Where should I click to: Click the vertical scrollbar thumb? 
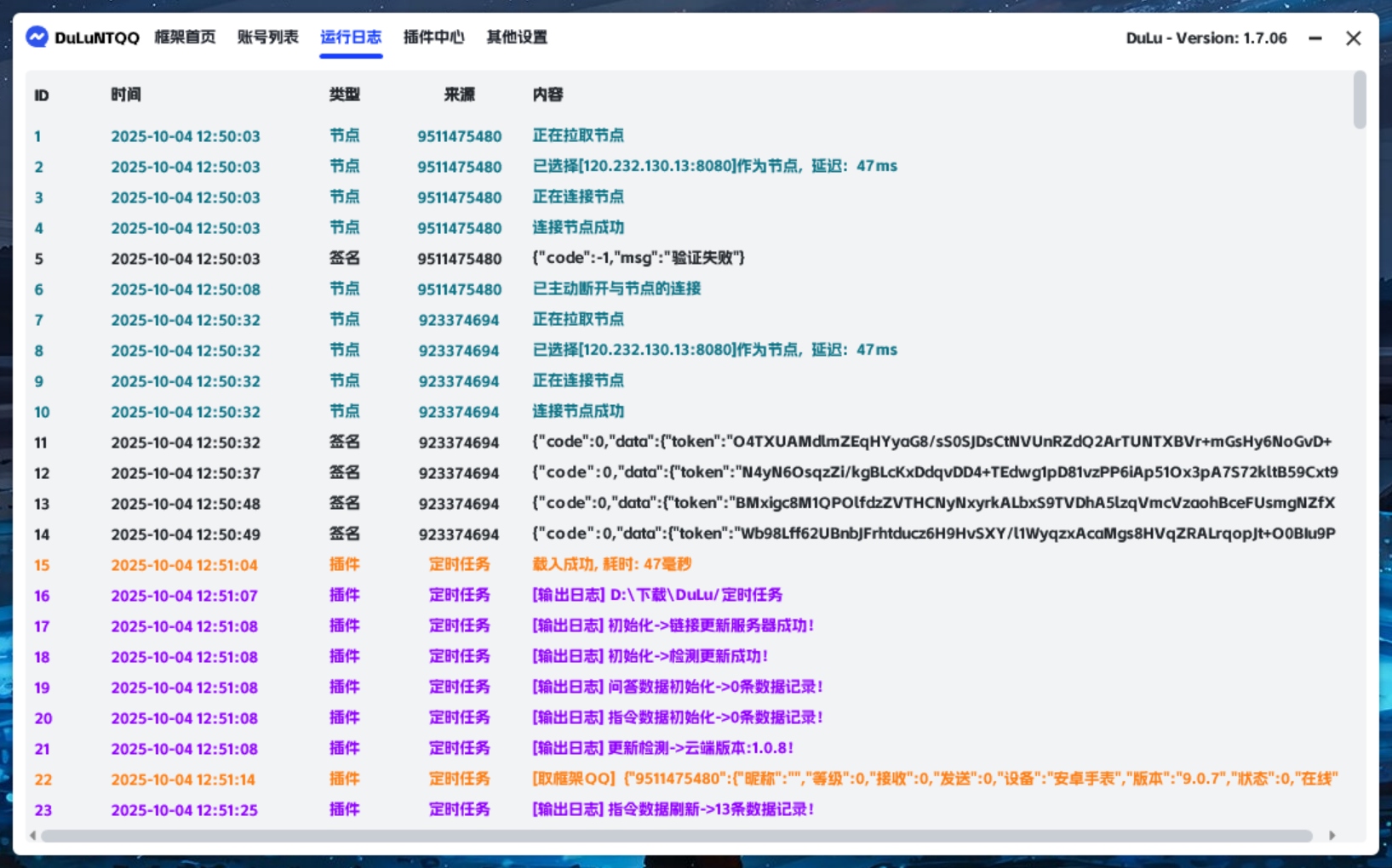pos(1360,100)
